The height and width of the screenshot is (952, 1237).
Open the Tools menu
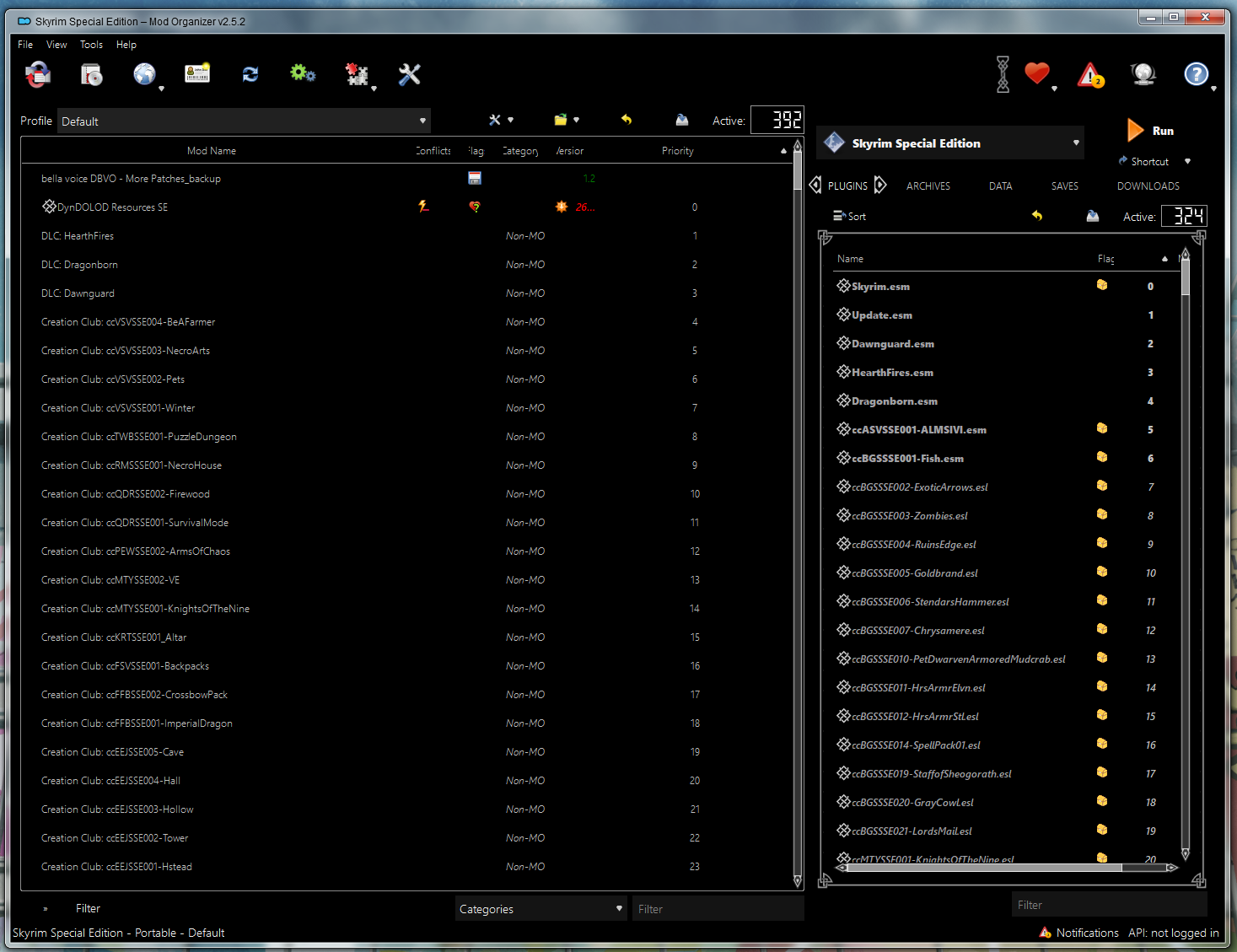click(x=91, y=45)
